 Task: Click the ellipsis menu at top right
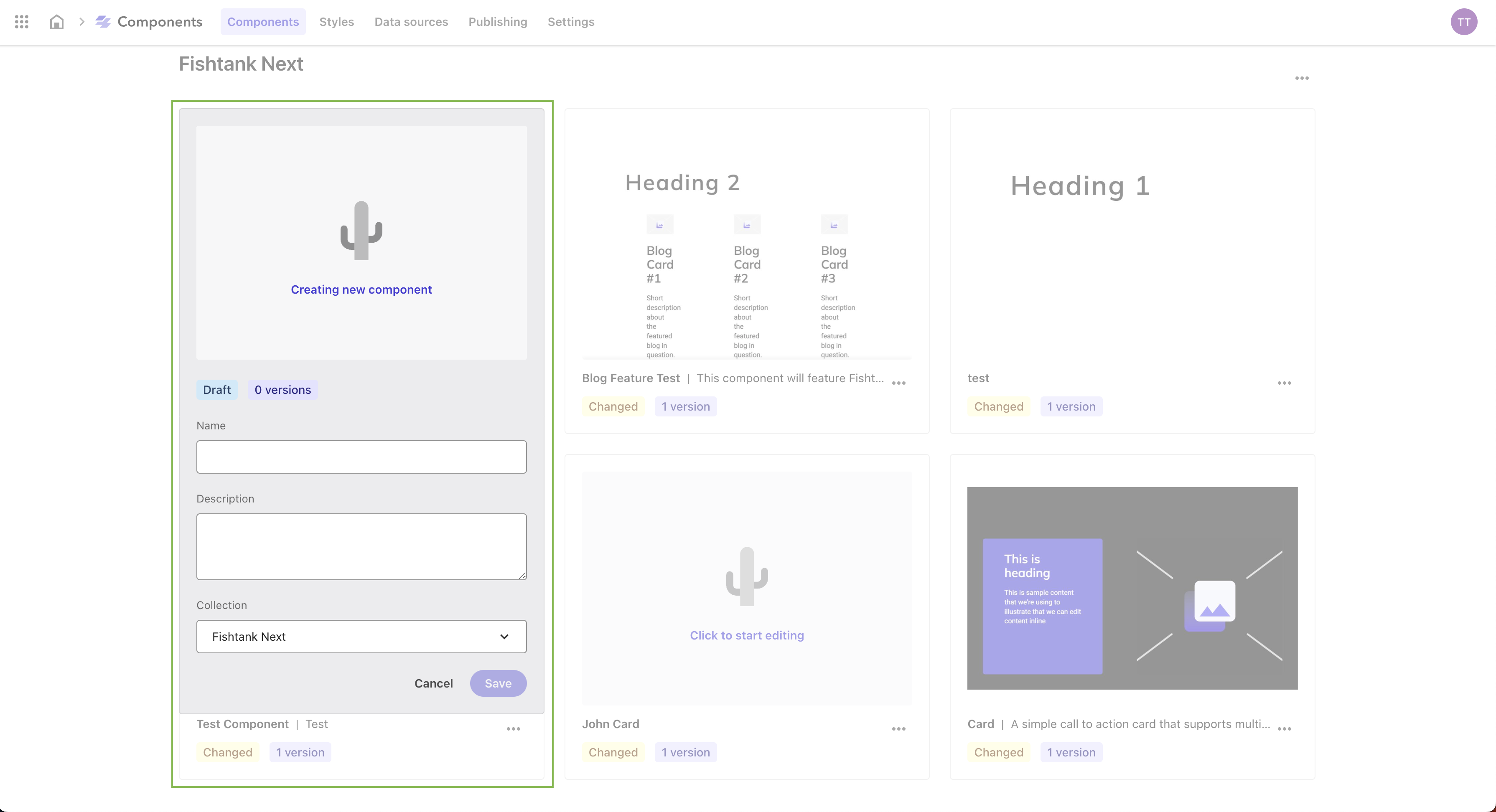1303,78
